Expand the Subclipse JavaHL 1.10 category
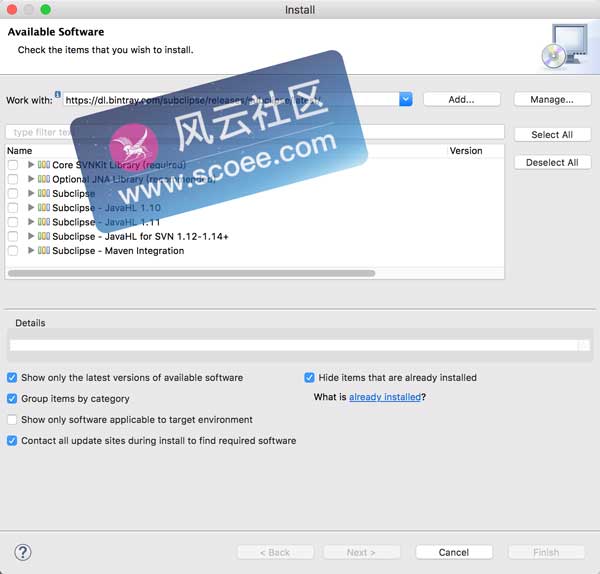The width and height of the screenshot is (600, 574). 31,208
